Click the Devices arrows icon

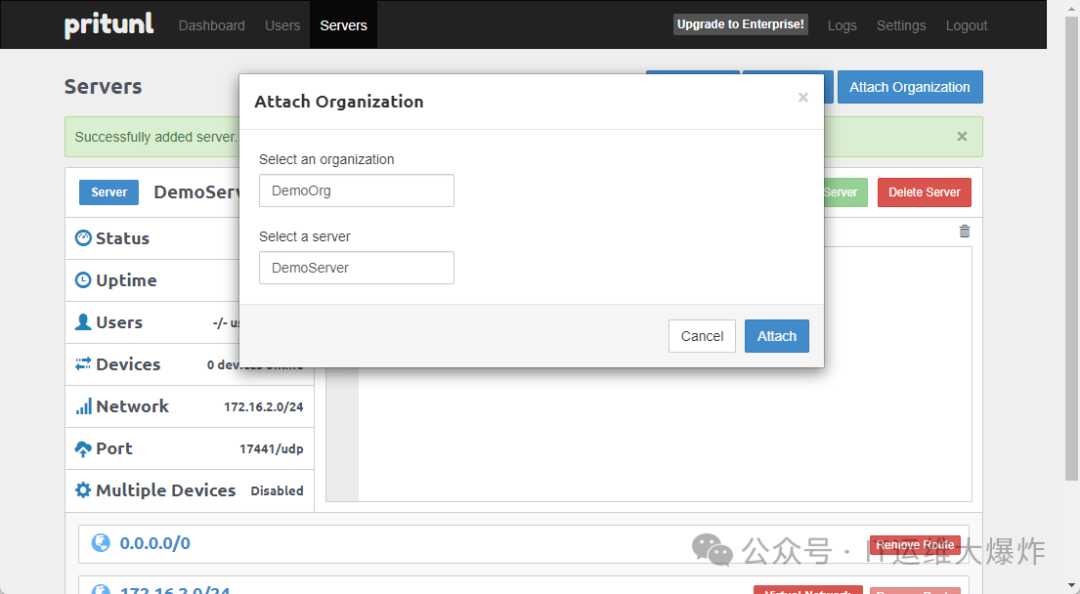pos(83,364)
